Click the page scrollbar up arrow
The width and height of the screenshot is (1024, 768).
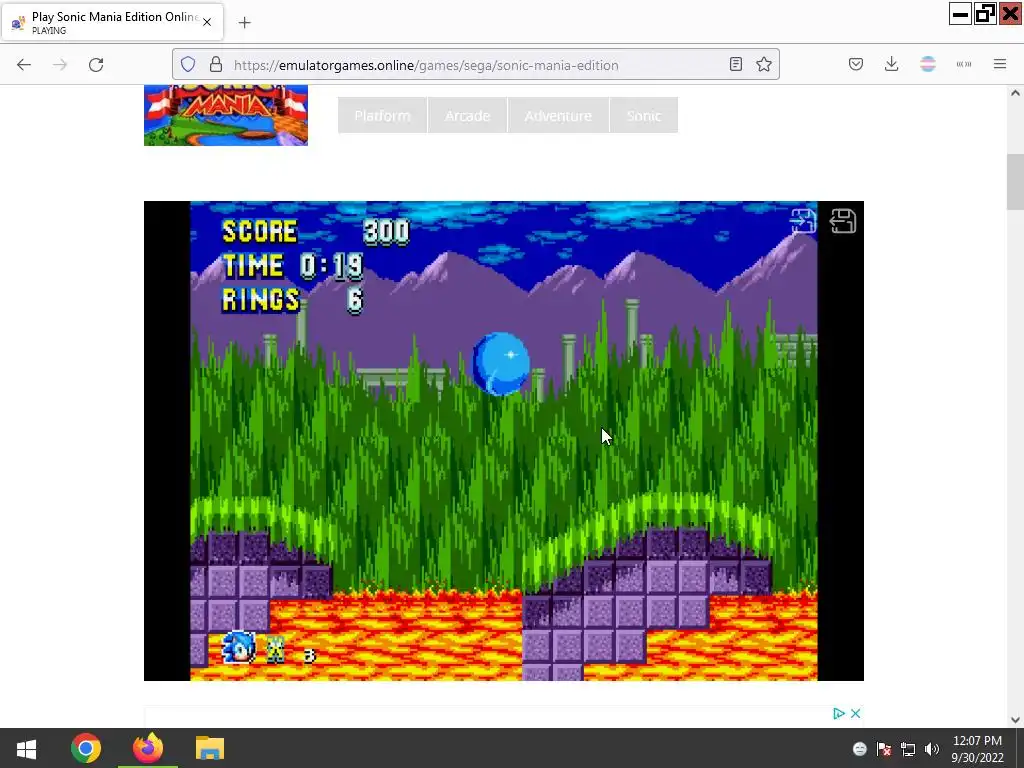pyautogui.click(x=1015, y=93)
